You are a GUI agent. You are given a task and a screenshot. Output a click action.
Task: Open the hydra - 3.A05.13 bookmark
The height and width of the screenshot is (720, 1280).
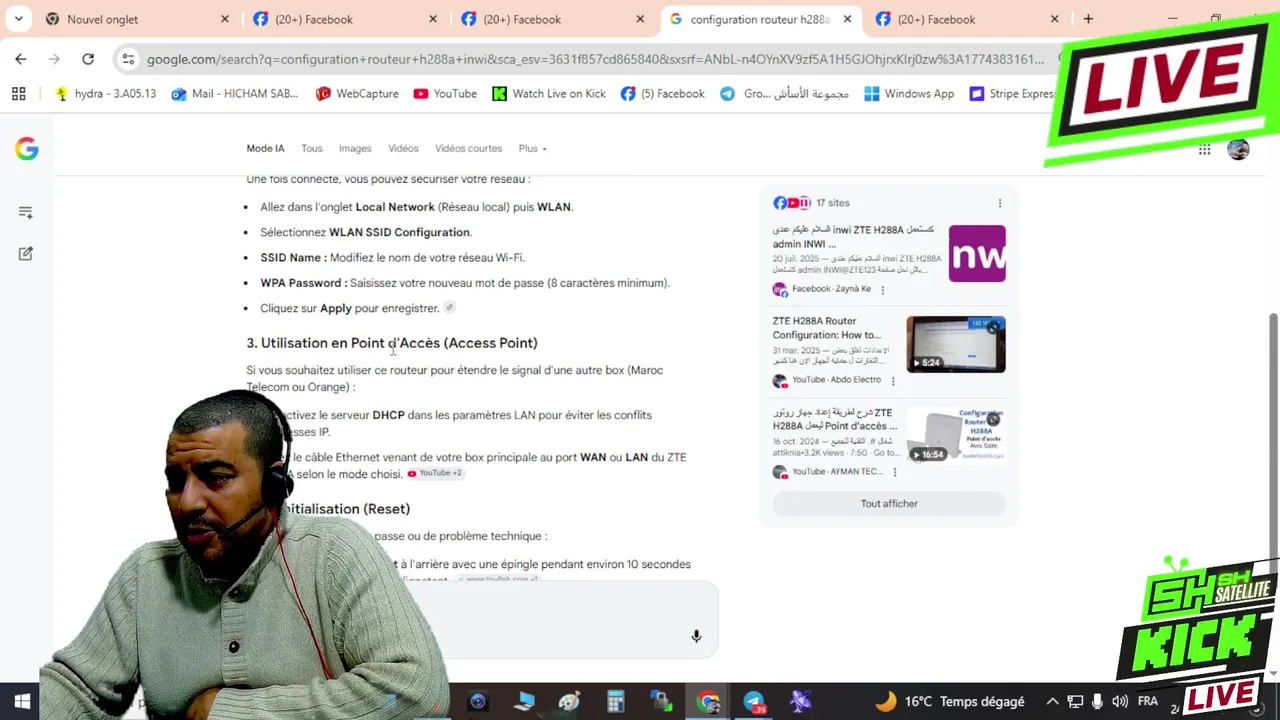(x=106, y=94)
